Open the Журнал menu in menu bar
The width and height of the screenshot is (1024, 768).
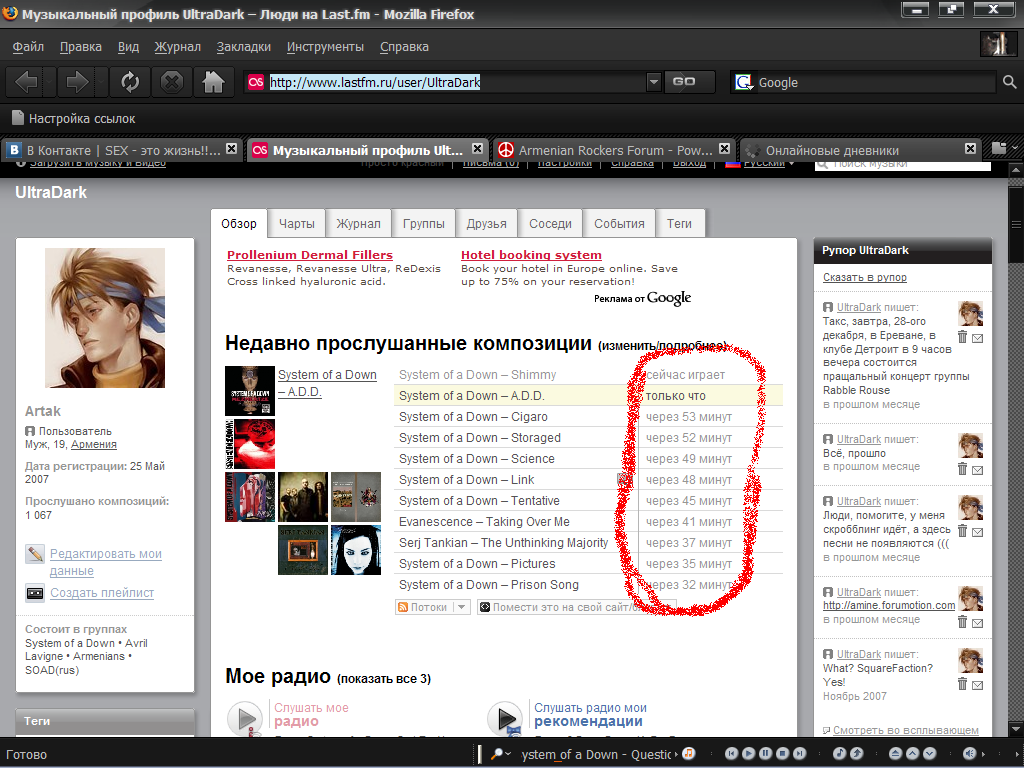pos(178,47)
